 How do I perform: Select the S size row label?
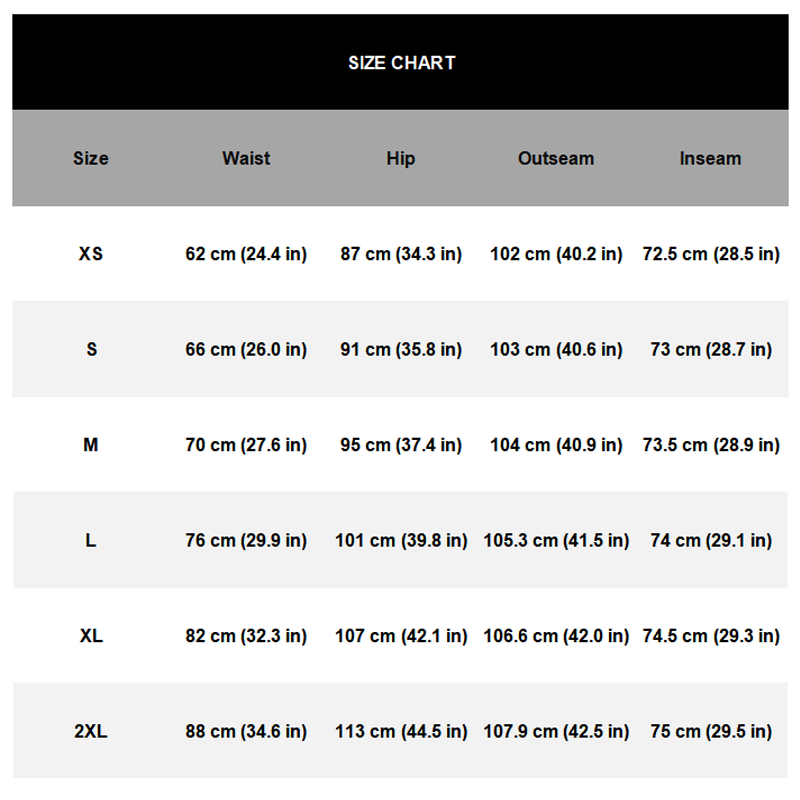pyautogui.click(x=91, y=349)
